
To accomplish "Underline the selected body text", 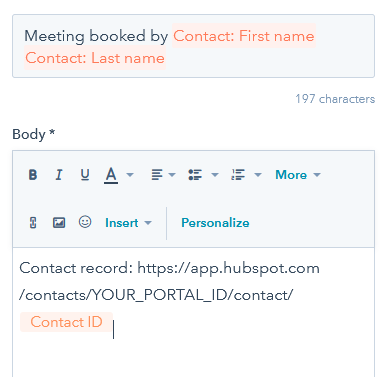I will [85, 175].
